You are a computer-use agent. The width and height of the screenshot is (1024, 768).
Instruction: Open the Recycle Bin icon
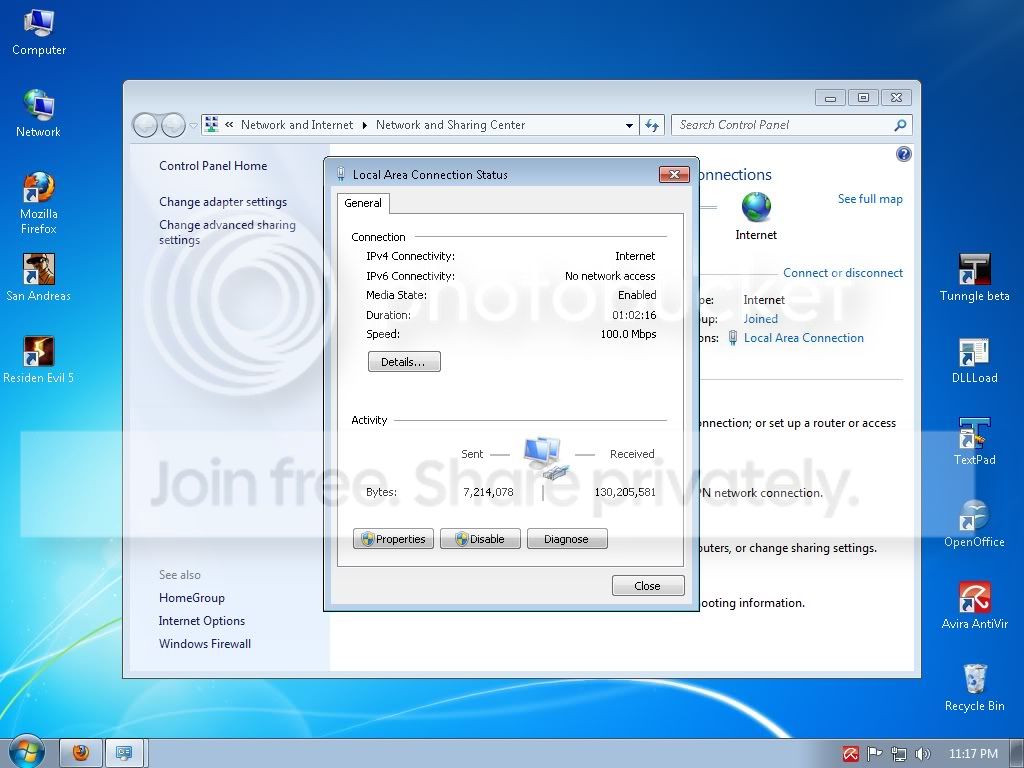click(974, 681)
